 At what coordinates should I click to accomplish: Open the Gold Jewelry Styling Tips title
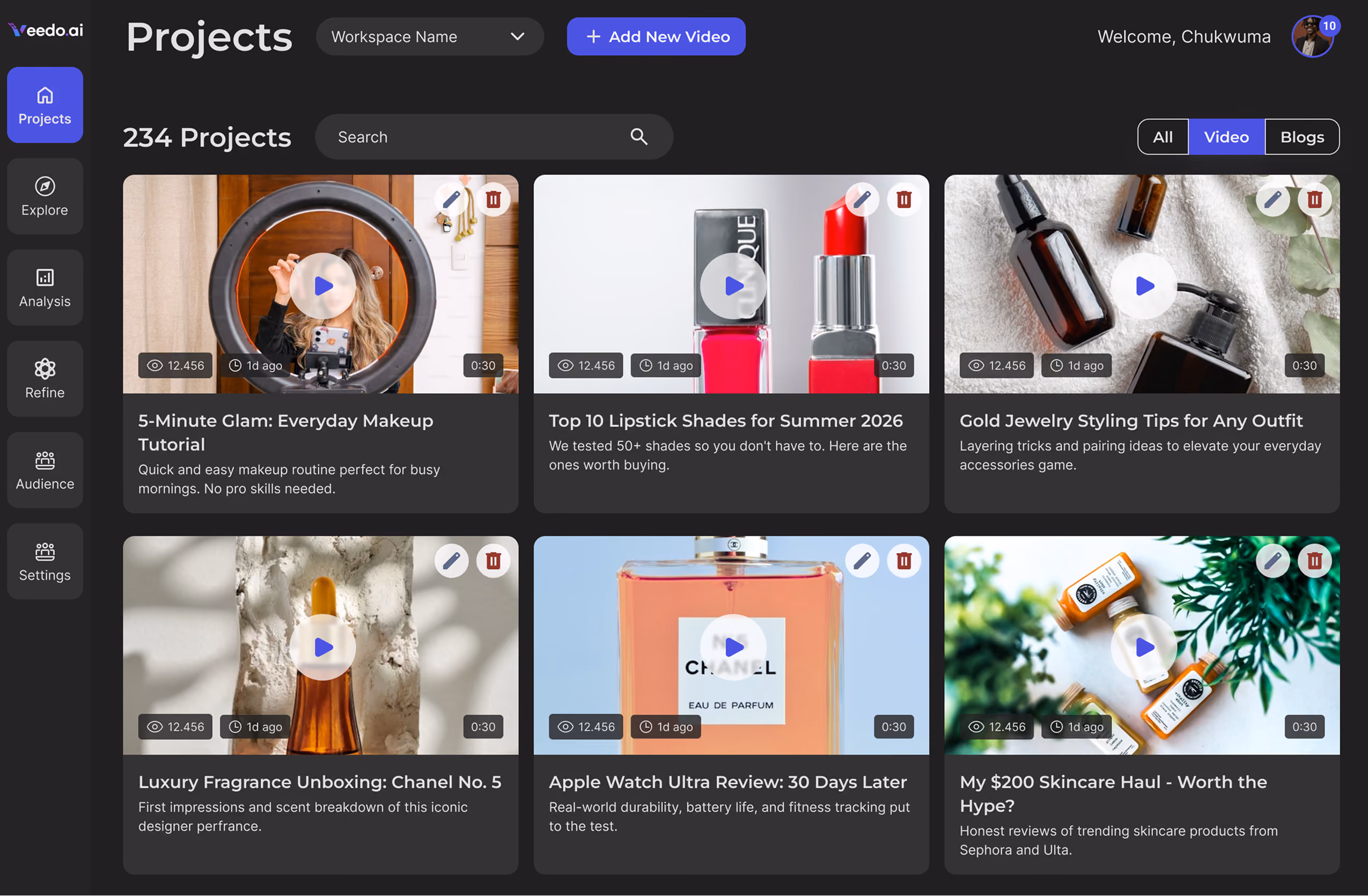(1131, 421)
